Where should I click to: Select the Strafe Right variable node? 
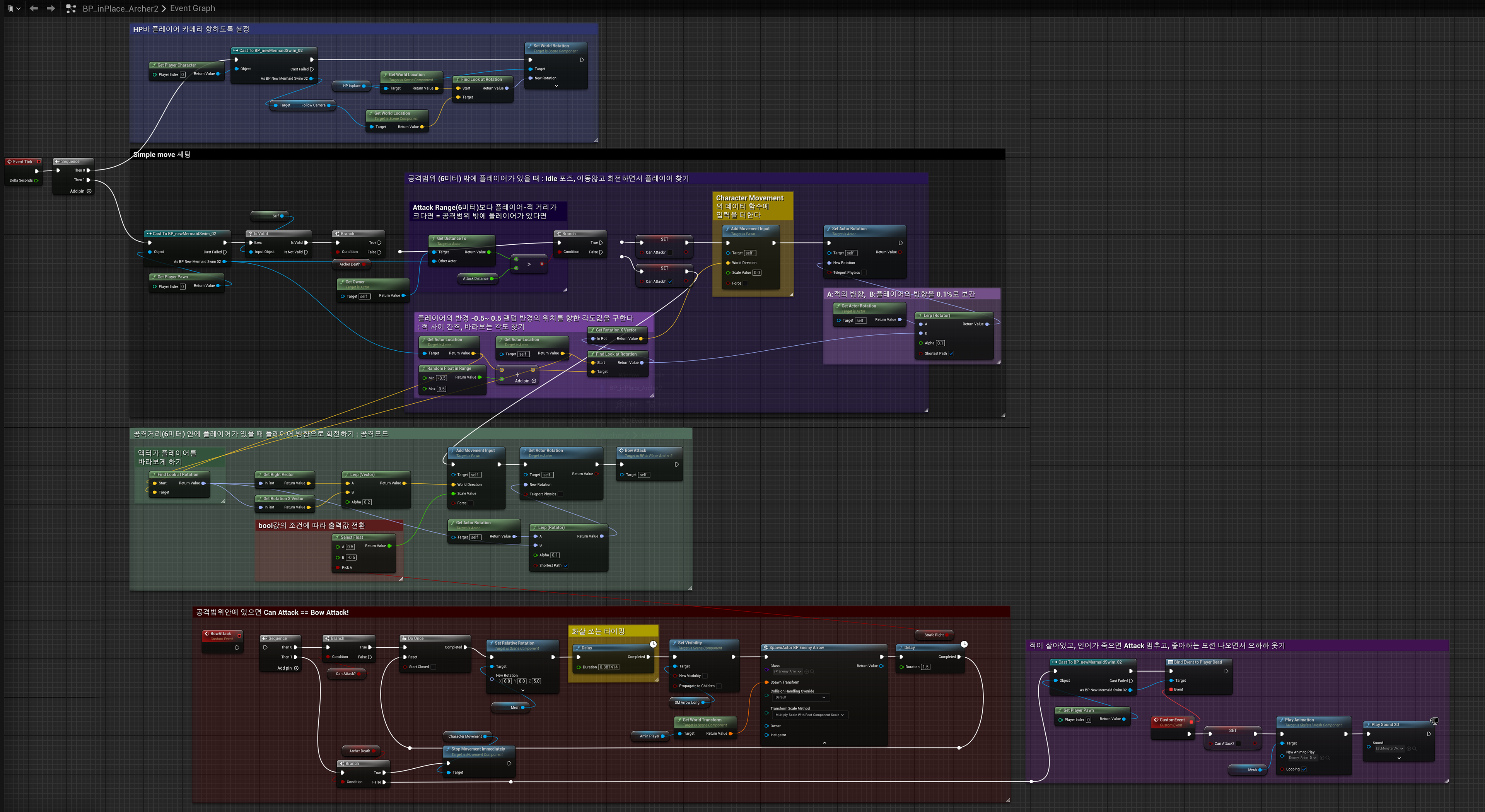pos(934,635)
